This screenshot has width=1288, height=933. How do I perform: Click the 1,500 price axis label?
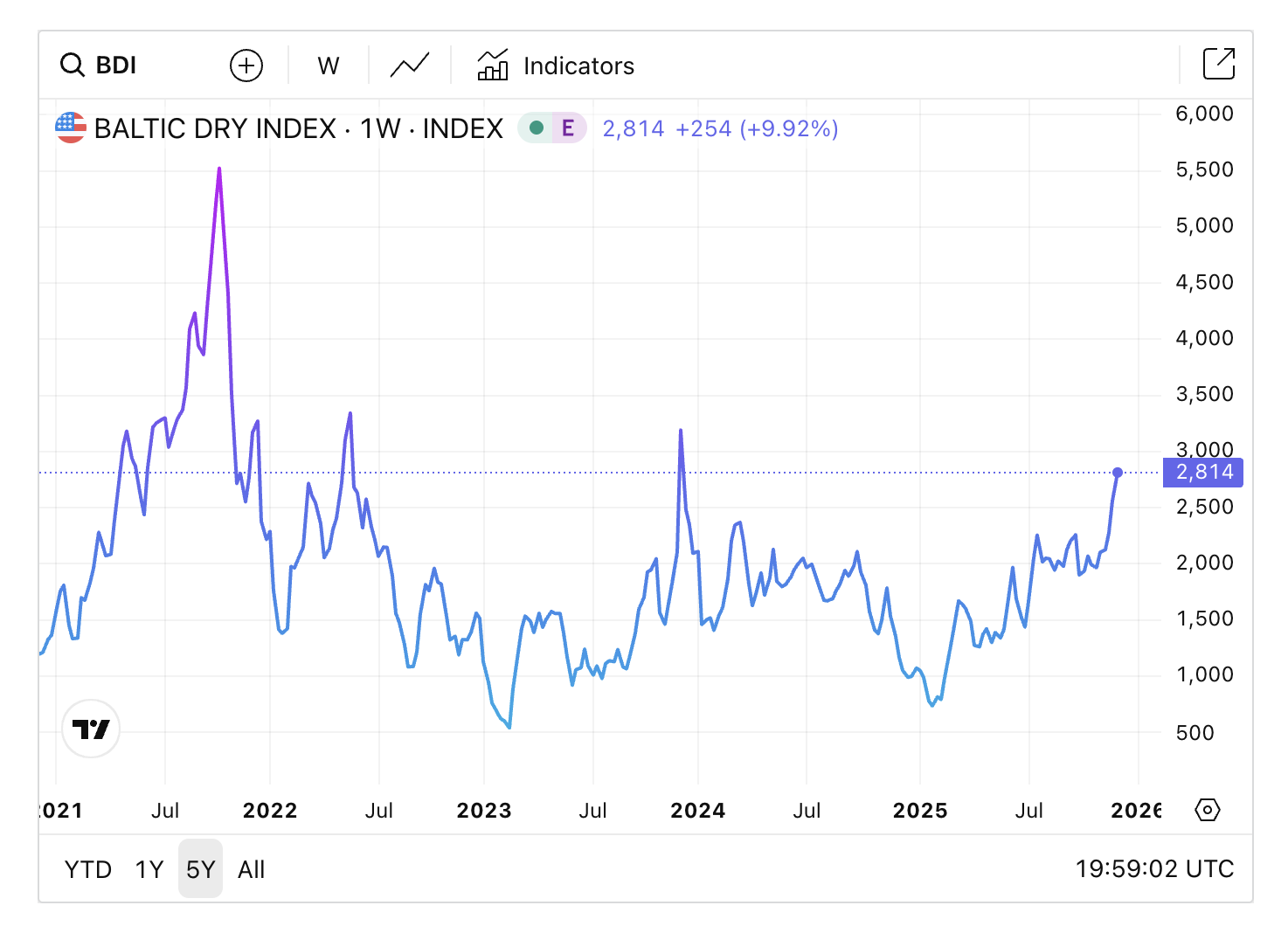[1204, 619]
